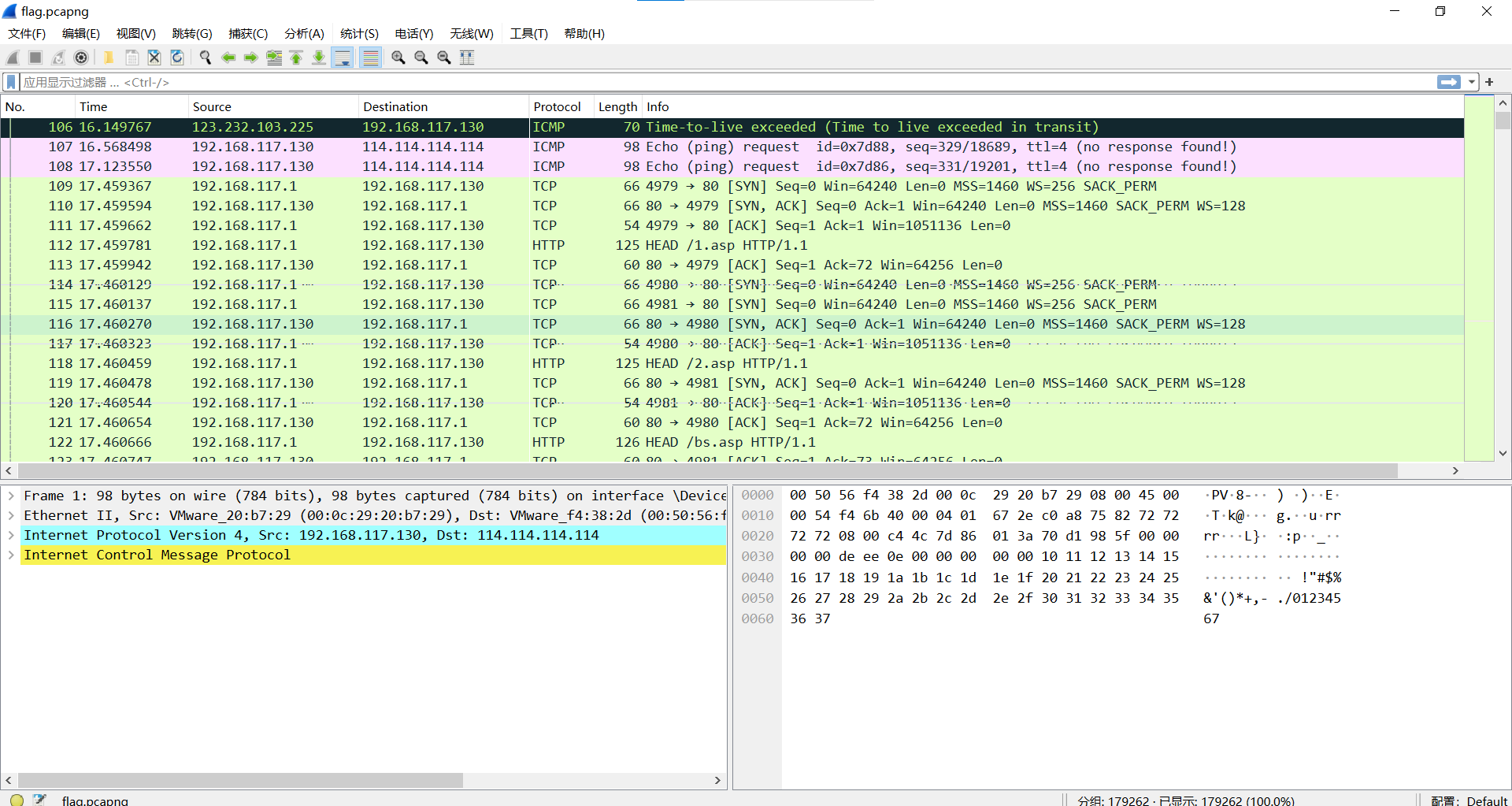Go forward to next packet arrow

point(250,58)
